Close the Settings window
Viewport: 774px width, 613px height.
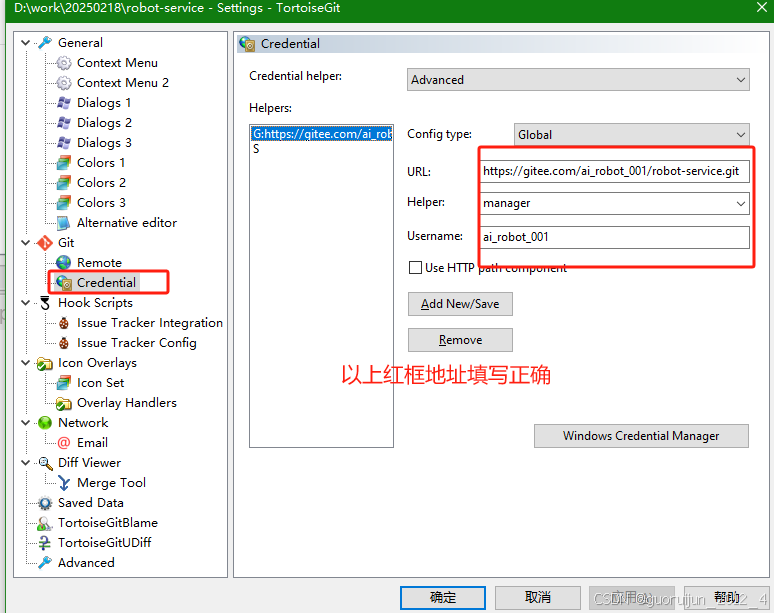(x=762, y=7)
